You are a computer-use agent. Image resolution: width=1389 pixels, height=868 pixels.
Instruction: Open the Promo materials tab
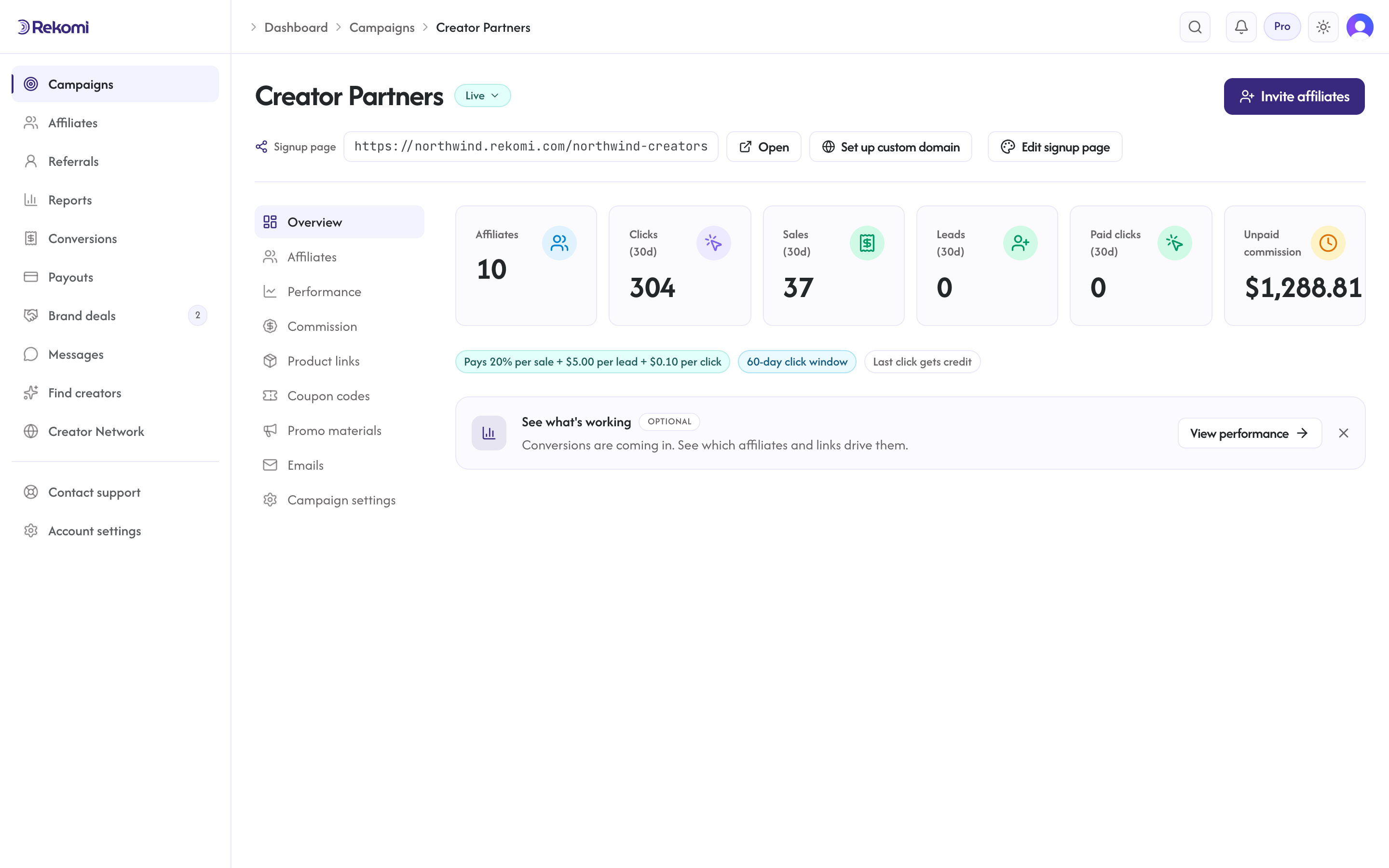(x=339, y=431)
